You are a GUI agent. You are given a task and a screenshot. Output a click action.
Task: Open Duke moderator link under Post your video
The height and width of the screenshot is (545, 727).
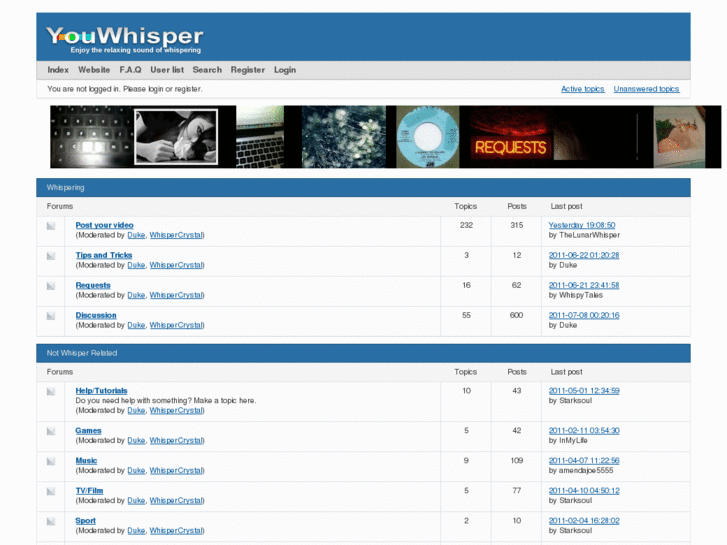136,235
